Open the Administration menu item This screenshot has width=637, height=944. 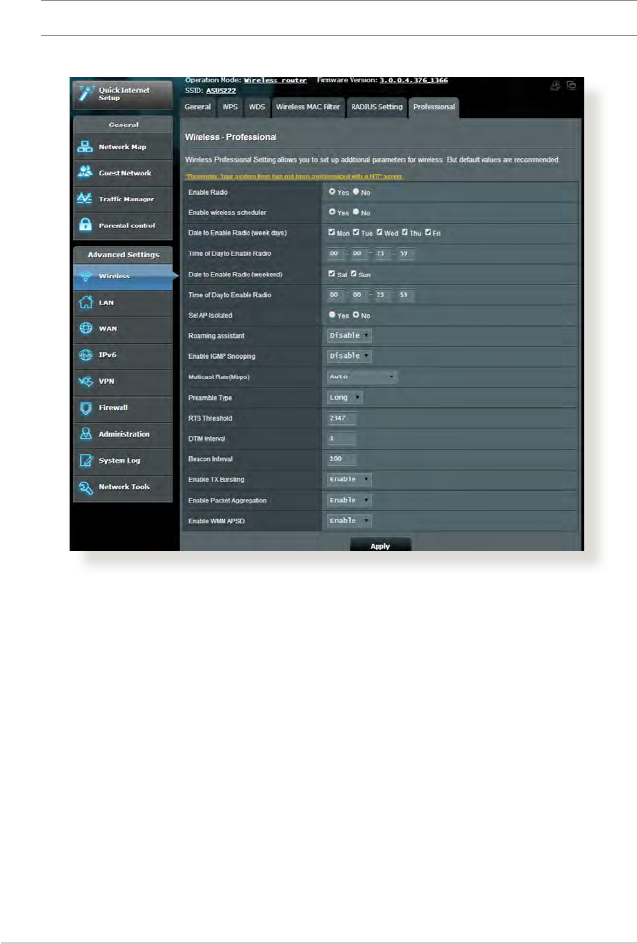coord(123,434)
